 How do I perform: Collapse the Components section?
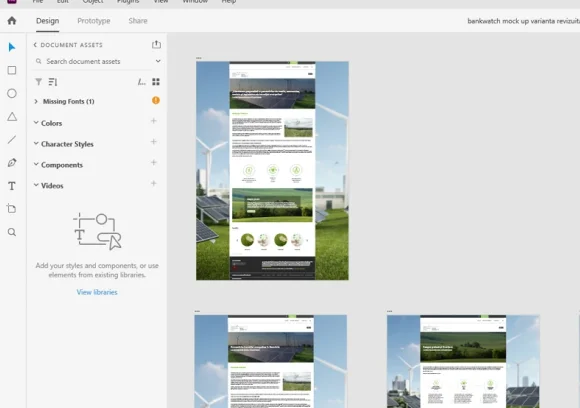click(x=36, y=163)
